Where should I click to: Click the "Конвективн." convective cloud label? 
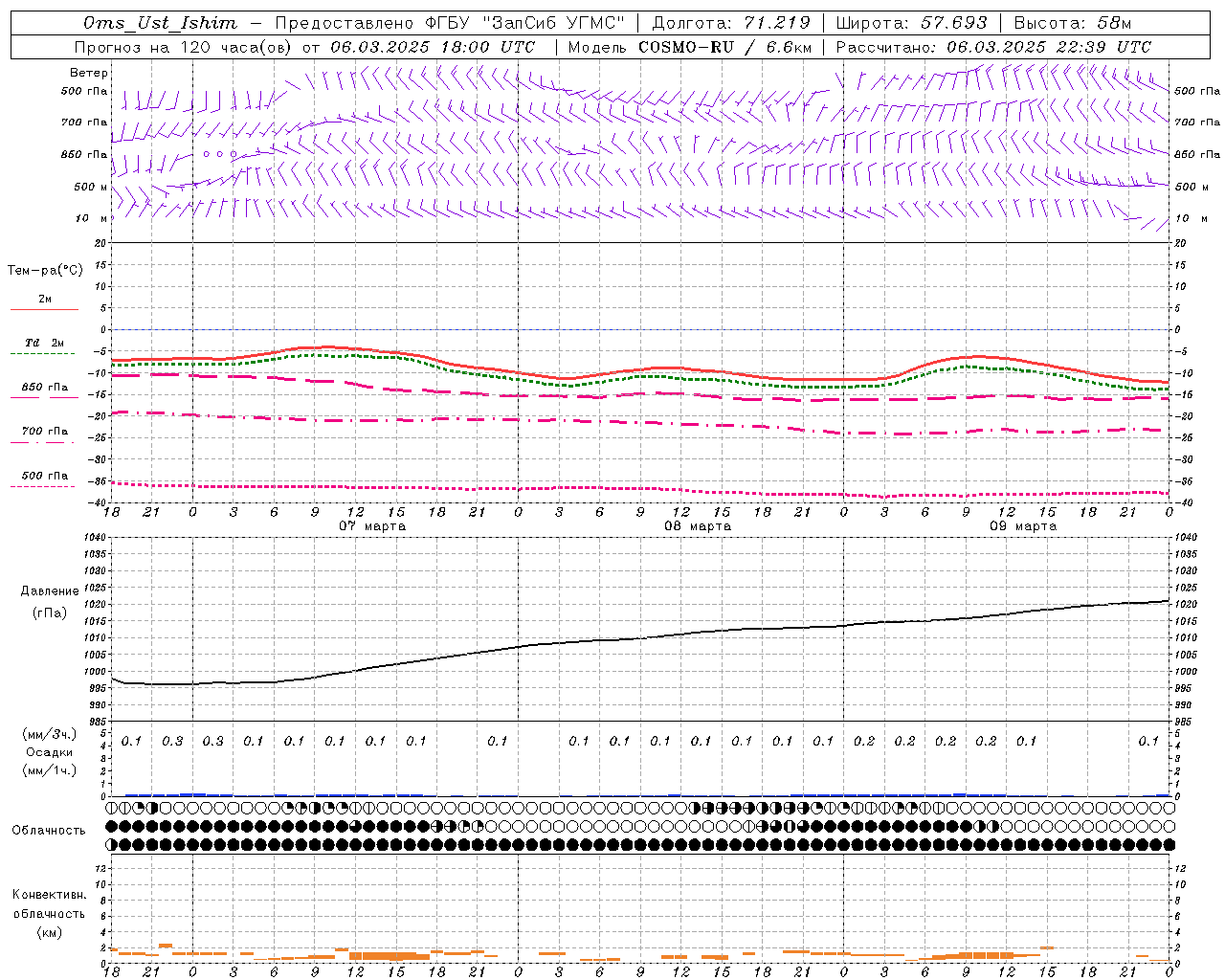49,895
